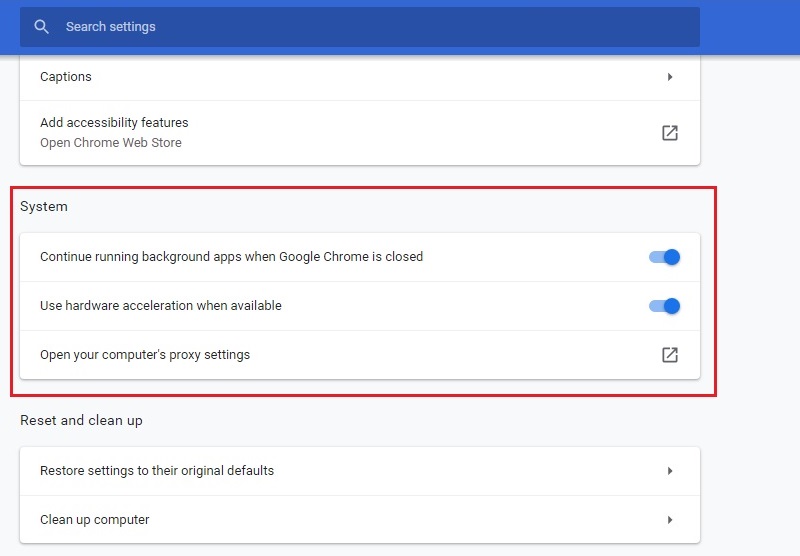Click the proxy settings external link icon
This screenshot has width=800, height=556.
(x=670, y=355)
